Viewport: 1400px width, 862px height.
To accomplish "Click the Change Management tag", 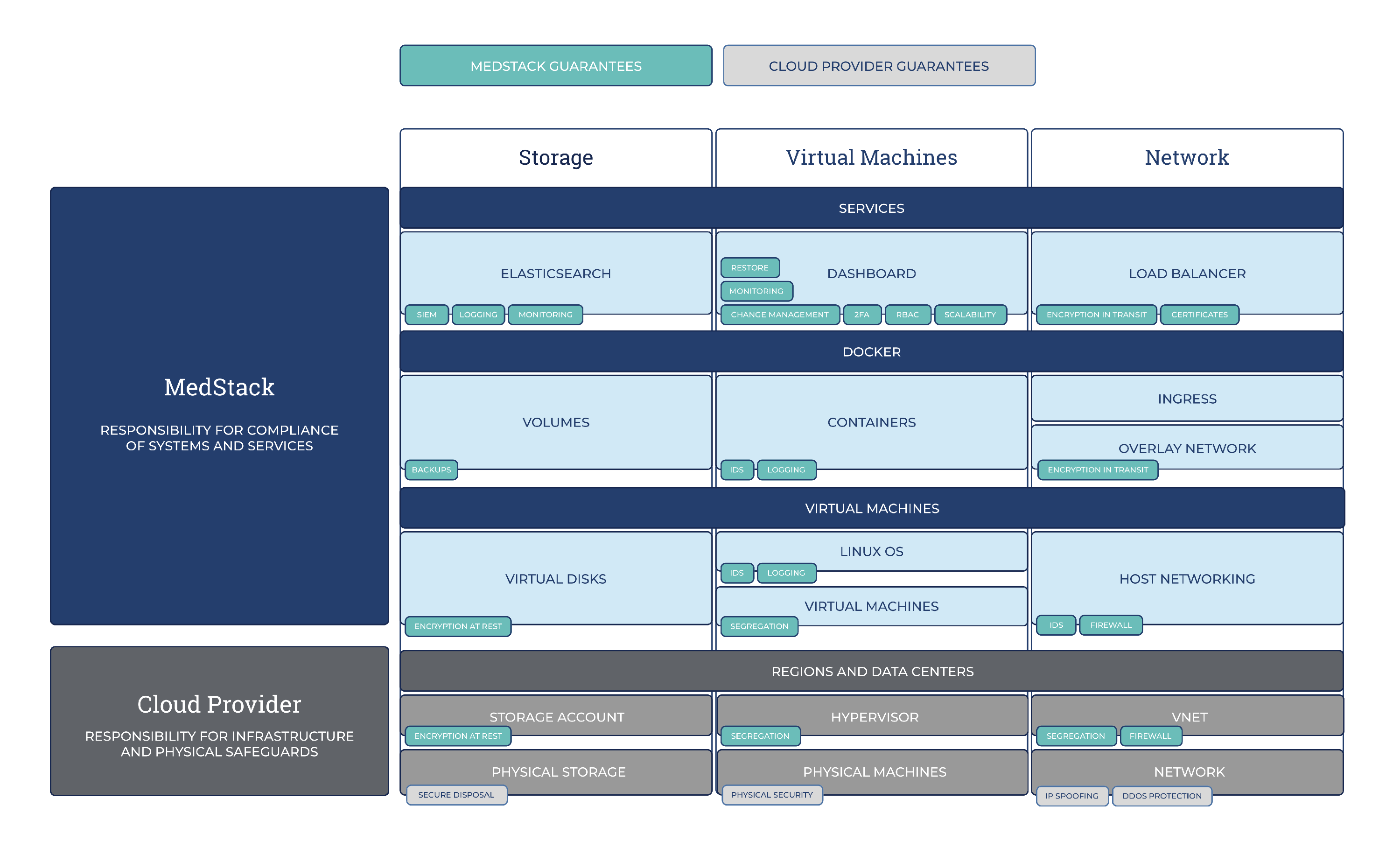I will (x=779, y=315).
